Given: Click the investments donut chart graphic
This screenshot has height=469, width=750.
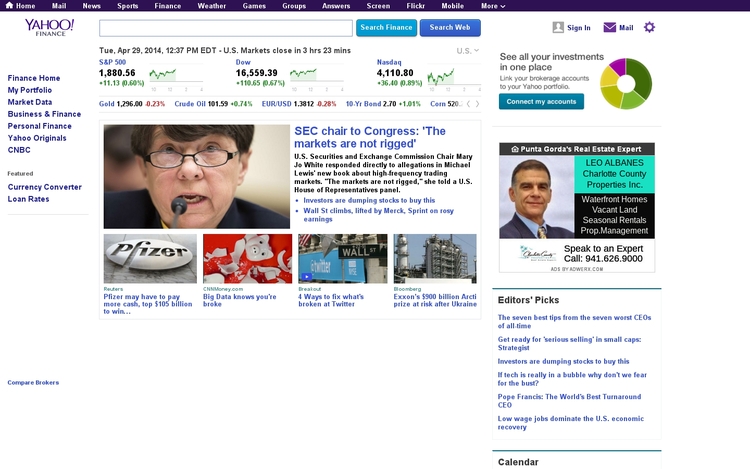Looking at the screenshot, I should pyautogui.click(x=626, y=83).
